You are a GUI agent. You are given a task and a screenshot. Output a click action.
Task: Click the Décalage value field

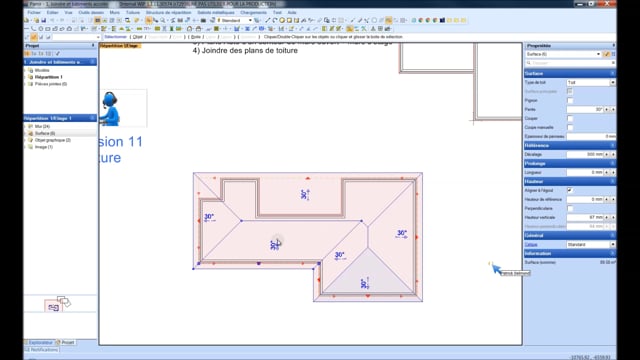point(585,155)
